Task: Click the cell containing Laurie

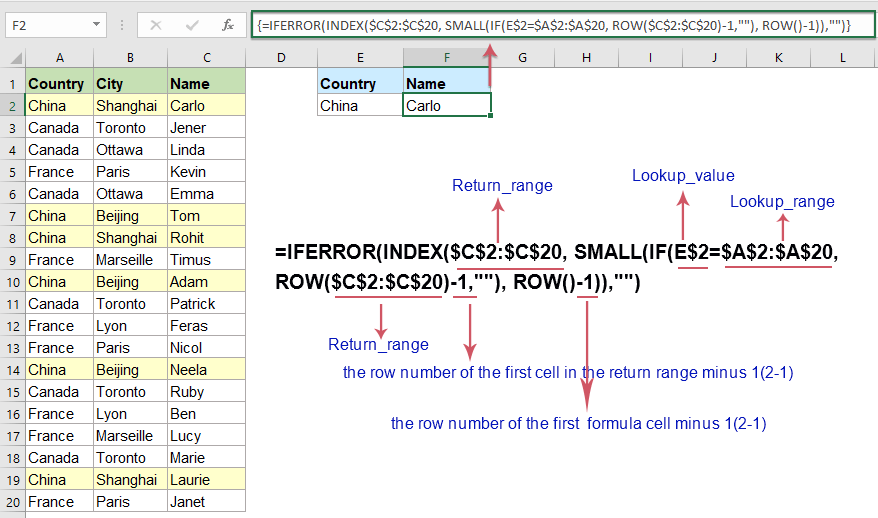Action: tap(207, 480)
